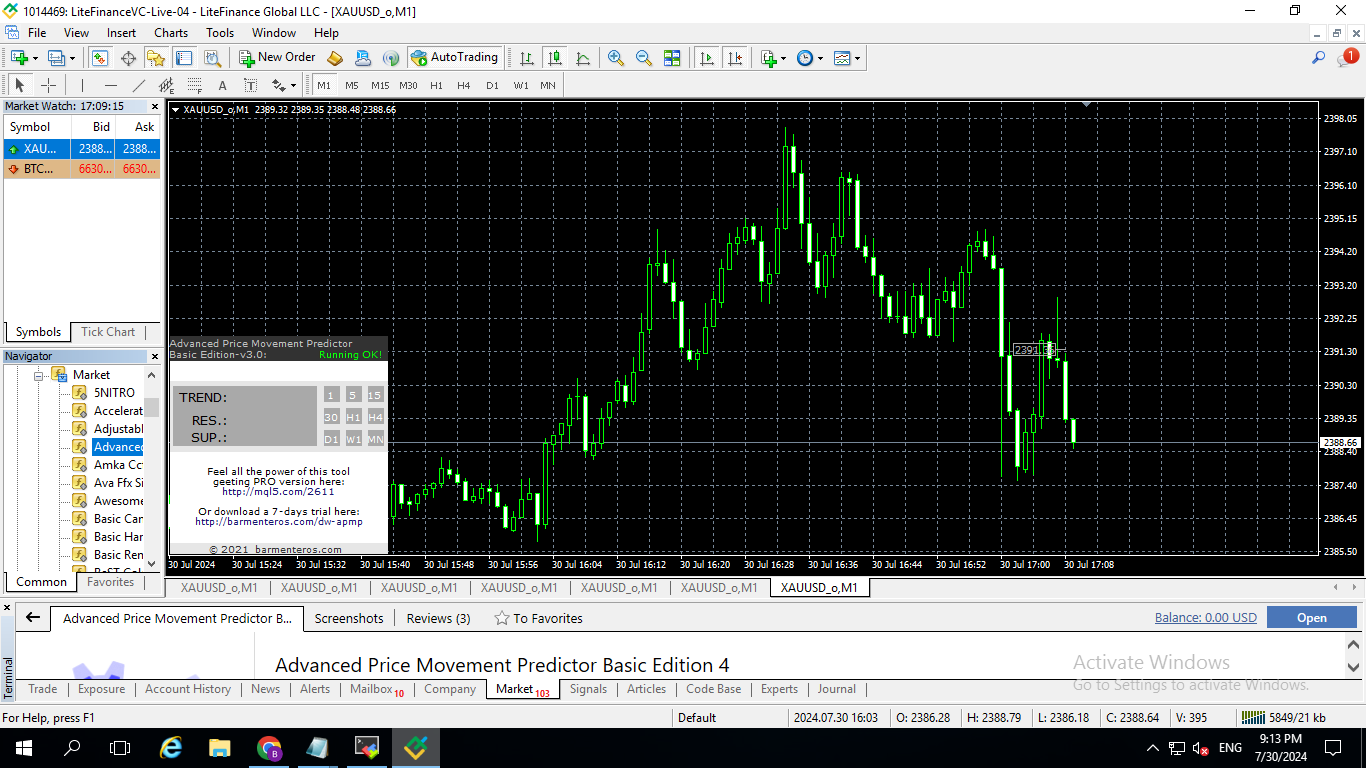Viewport: 1366px width, 768px height.
Task: Open the Charts menu
Action: click(171, 33)
